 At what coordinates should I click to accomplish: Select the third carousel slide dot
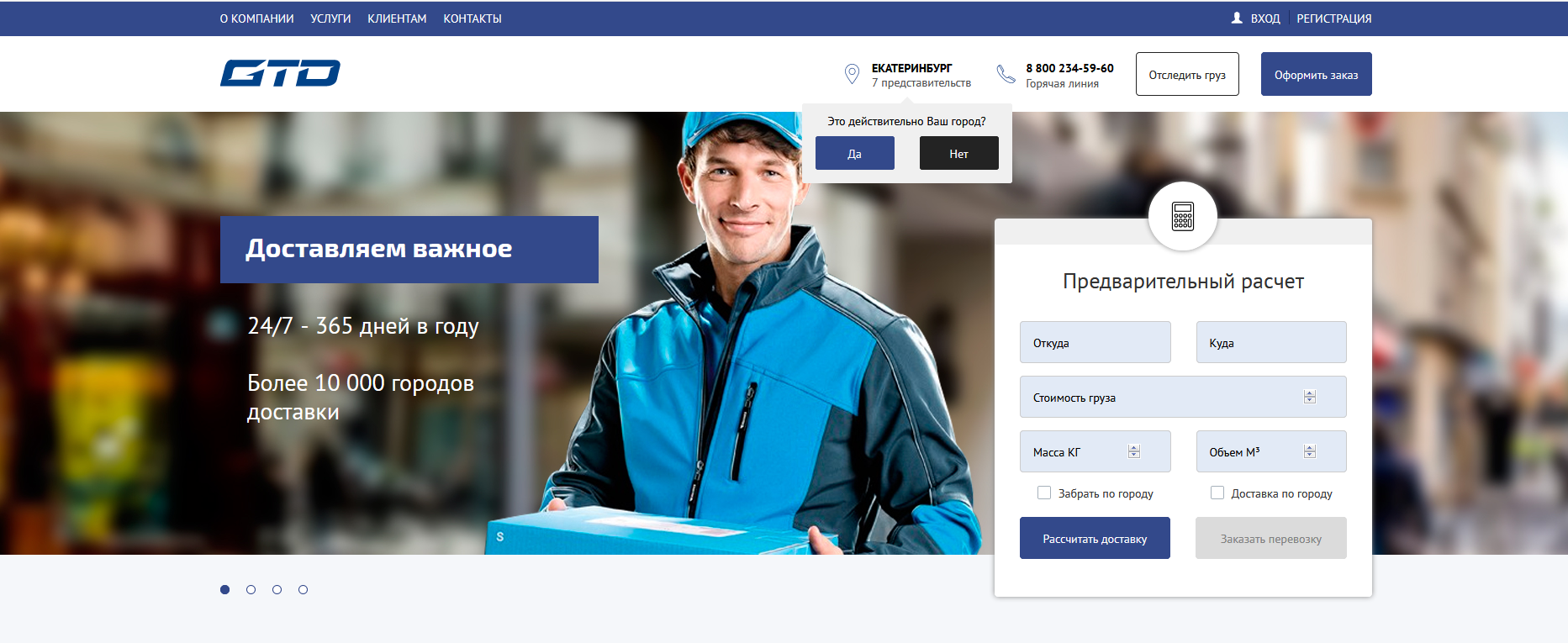(277, 589)
